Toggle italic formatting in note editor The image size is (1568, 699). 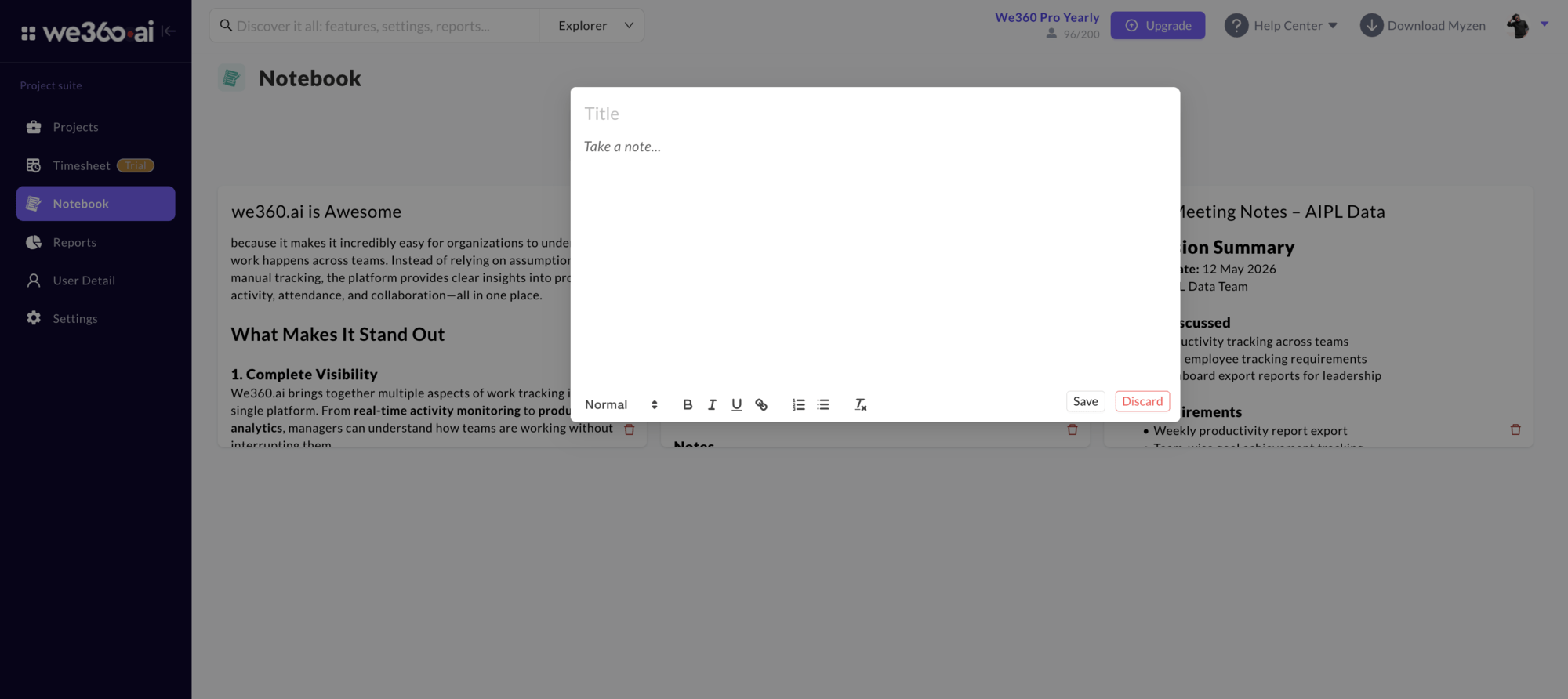(x=712, y=404)
